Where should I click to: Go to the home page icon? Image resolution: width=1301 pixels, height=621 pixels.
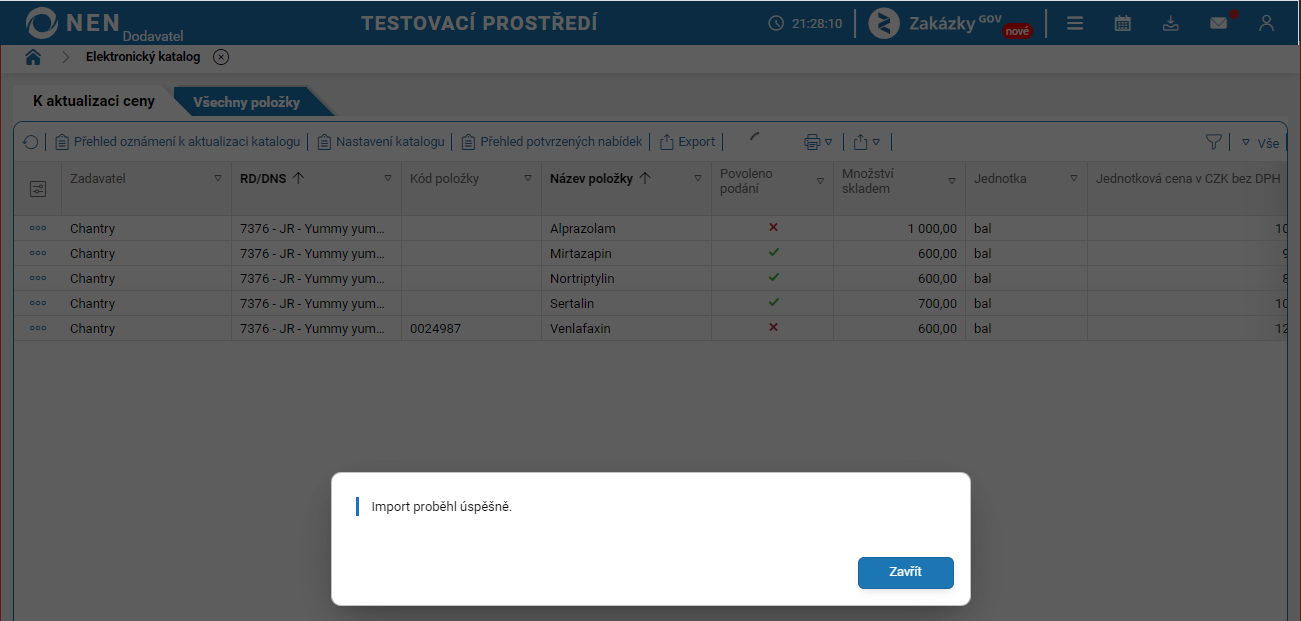click(x=33, y=57)
